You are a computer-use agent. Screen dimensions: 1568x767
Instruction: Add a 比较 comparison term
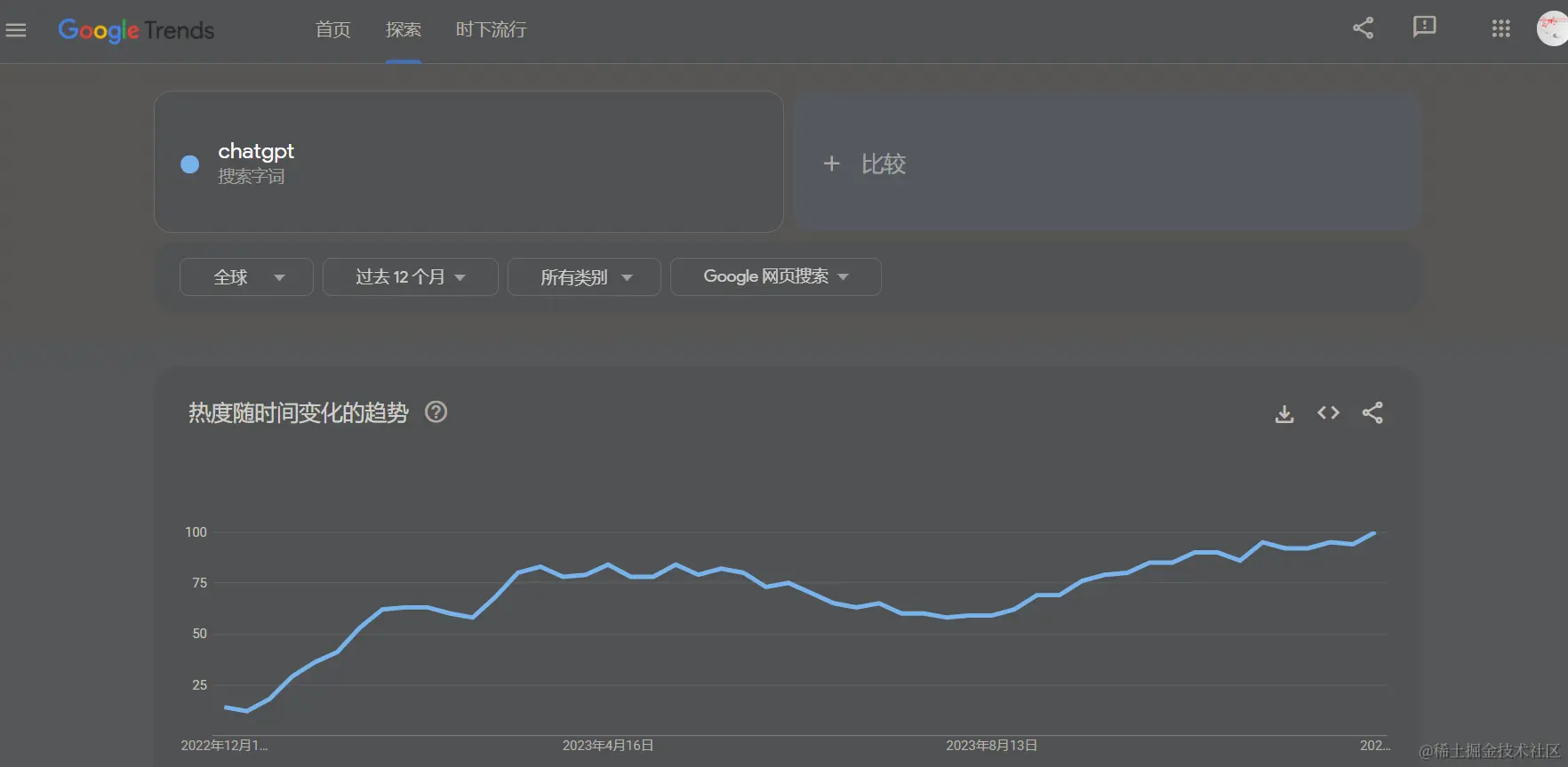(x=1105, y=162)
